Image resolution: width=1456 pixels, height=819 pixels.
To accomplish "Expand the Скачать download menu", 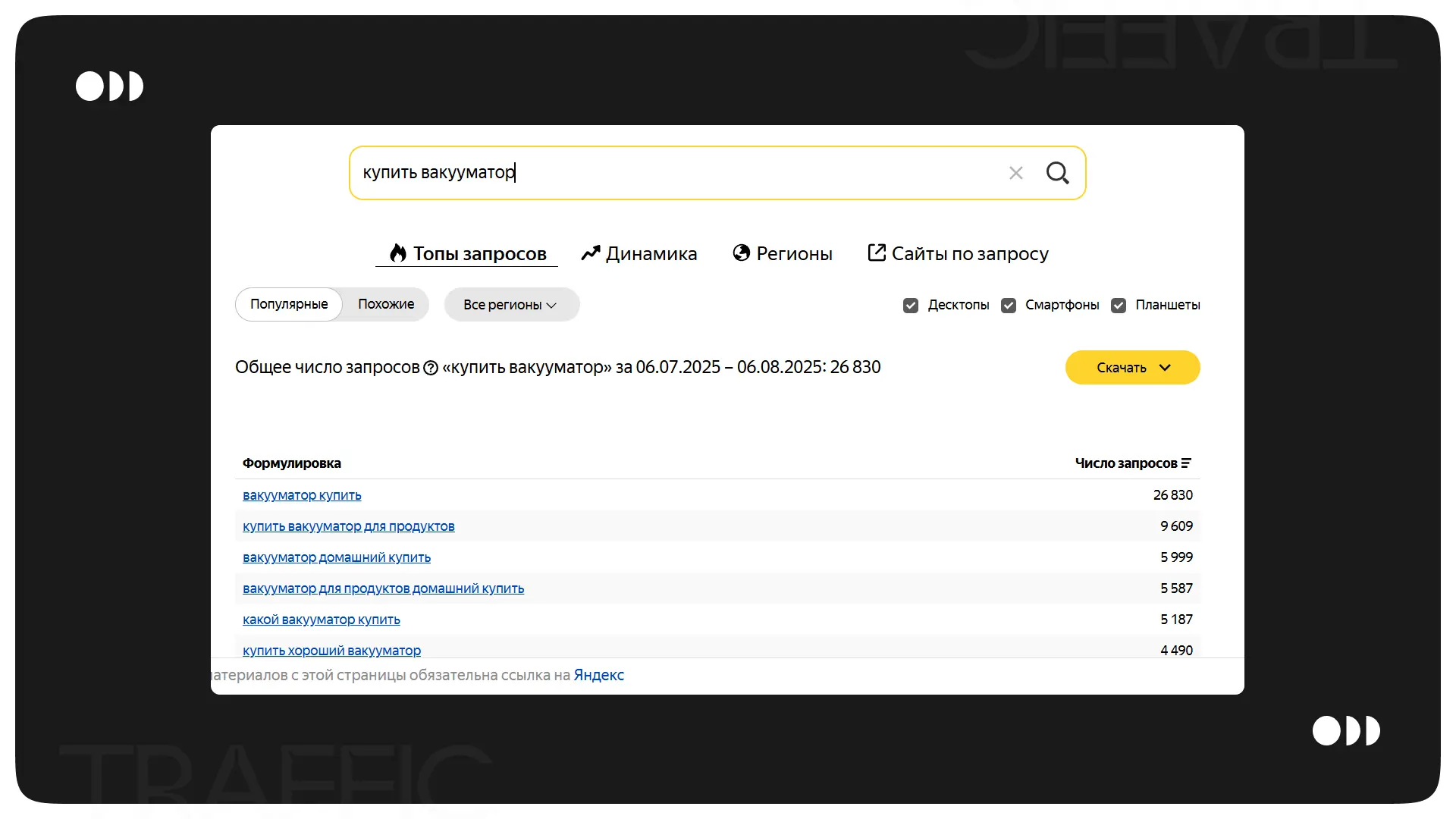I will pyautogui.click(x=1132, y=368).
